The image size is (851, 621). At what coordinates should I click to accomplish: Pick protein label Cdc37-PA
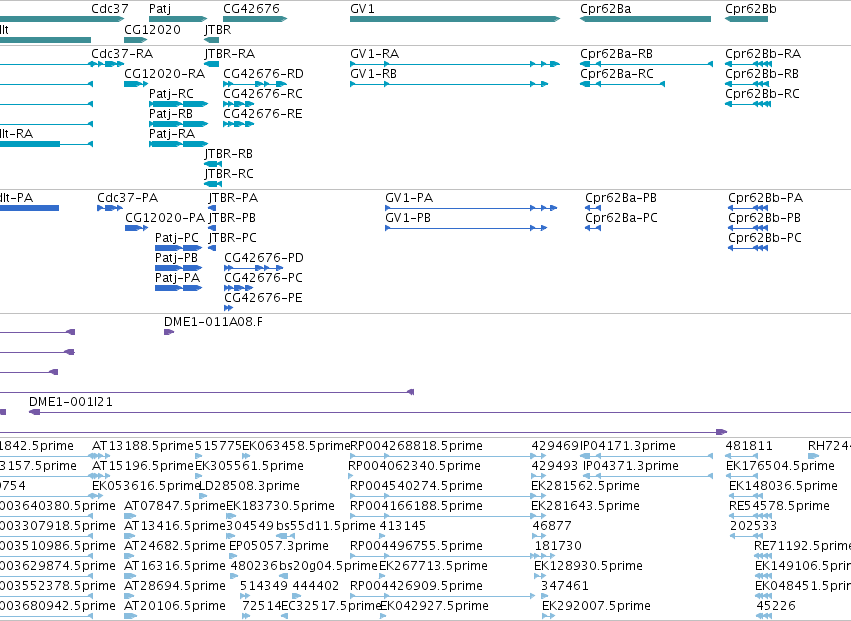[128, 198]
